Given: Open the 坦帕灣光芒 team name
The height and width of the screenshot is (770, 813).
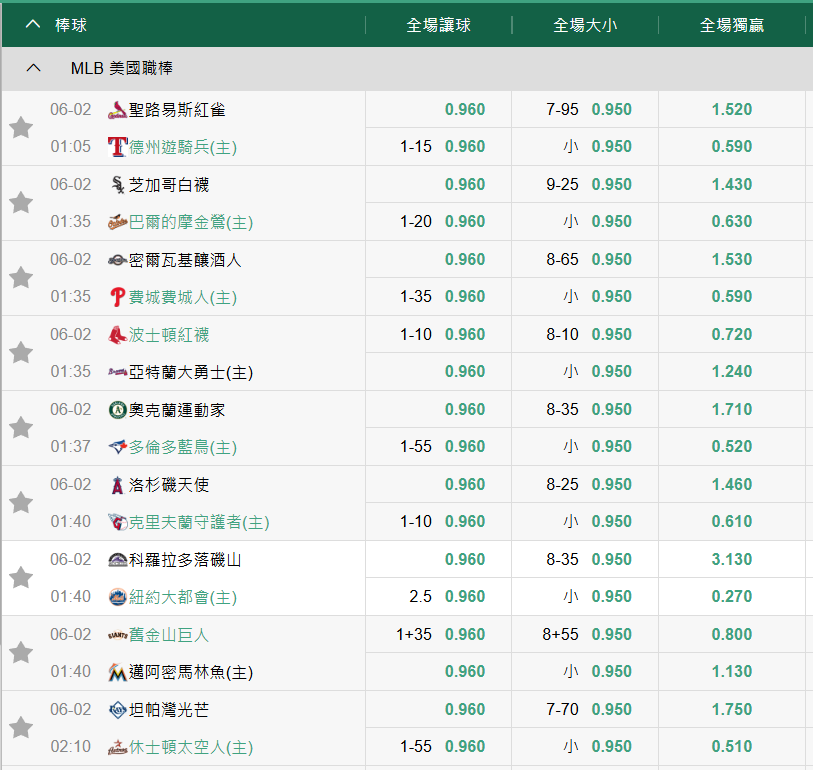Looking at the screenshot, I should [169, 710].
